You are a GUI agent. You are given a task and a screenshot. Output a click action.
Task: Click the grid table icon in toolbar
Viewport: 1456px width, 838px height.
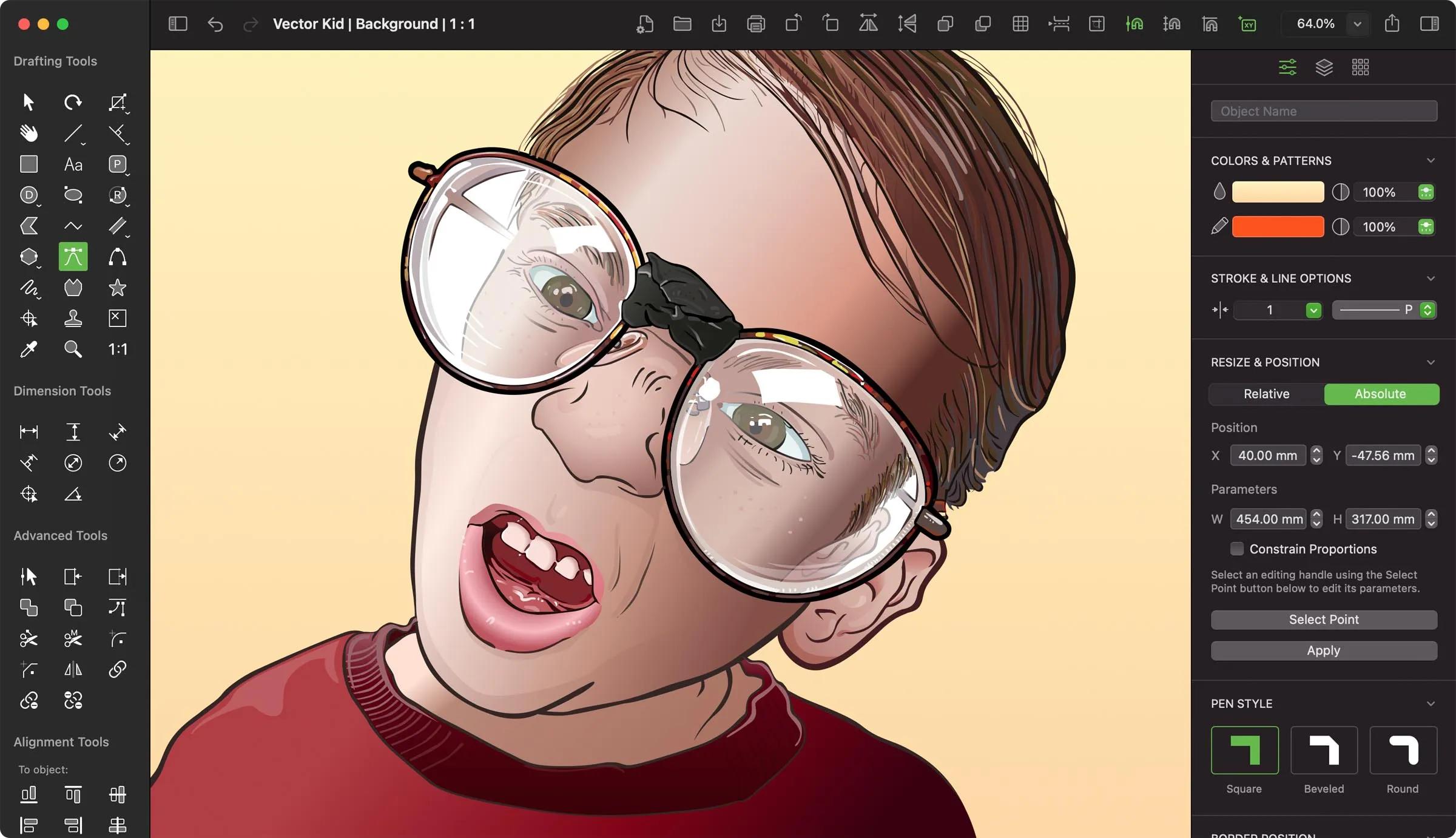click(x=1020, y=24)
